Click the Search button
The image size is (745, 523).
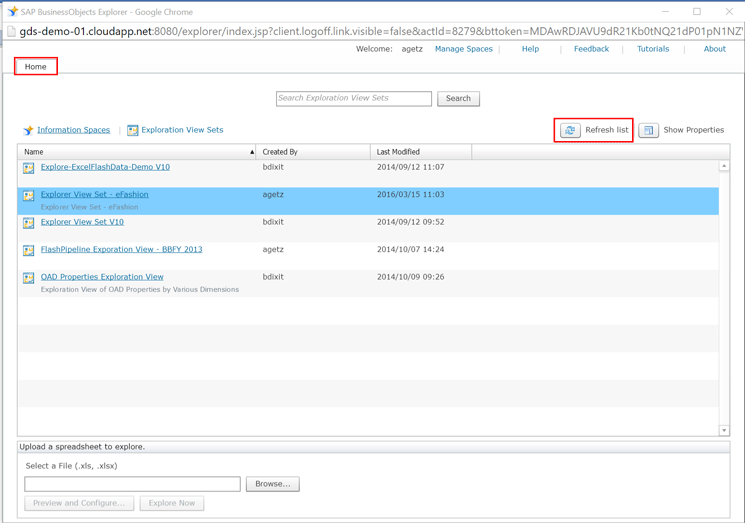coord(458,98)
